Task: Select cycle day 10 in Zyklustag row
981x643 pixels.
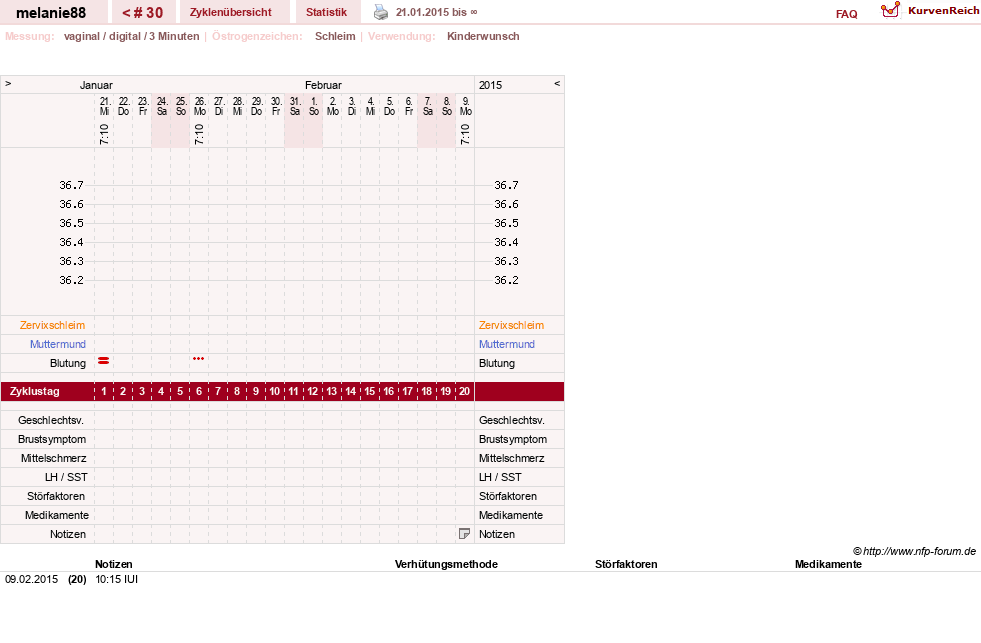Action: tap(275, 392)
